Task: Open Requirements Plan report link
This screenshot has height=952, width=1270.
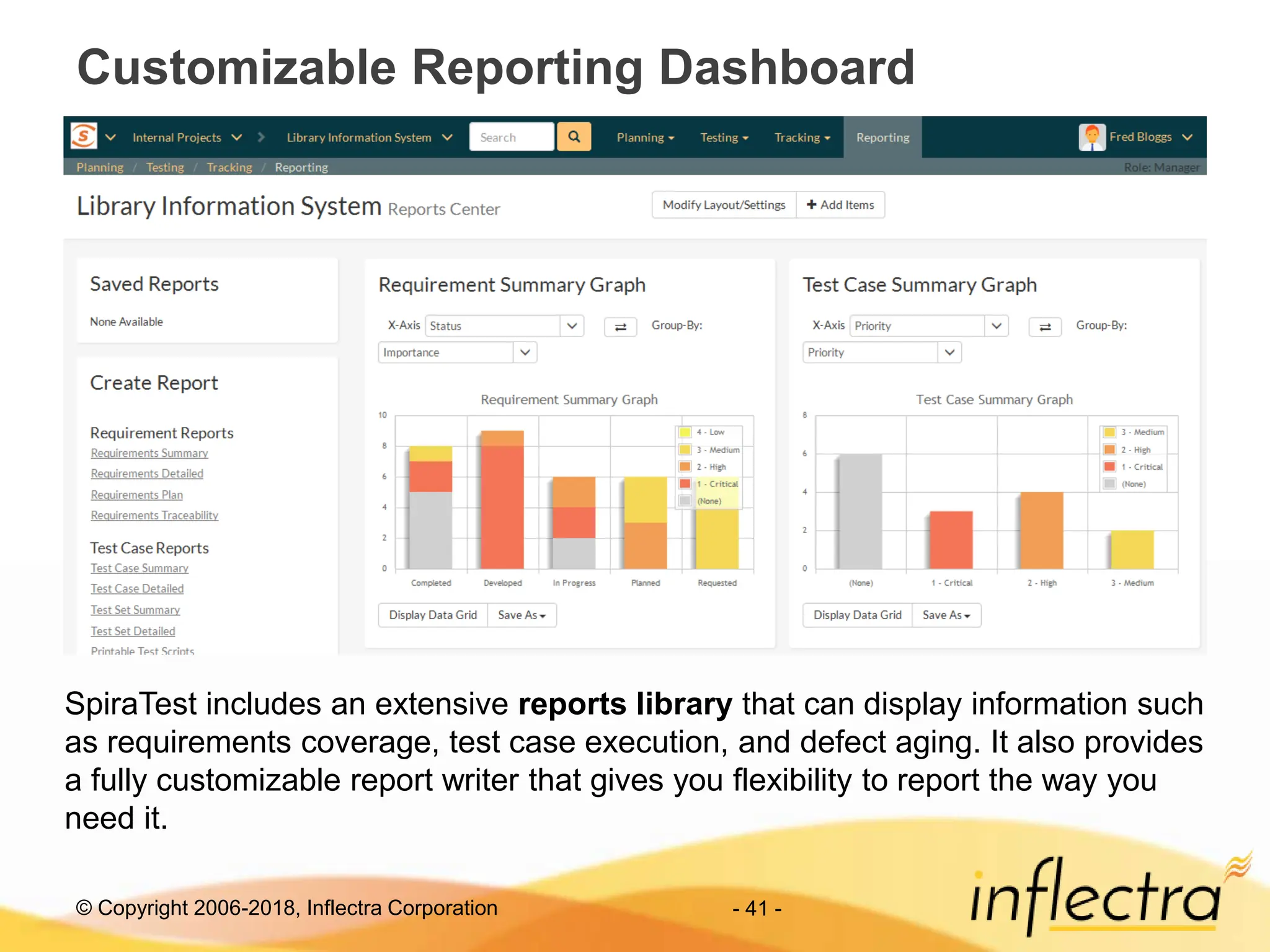Action: [x=136, y=495]
